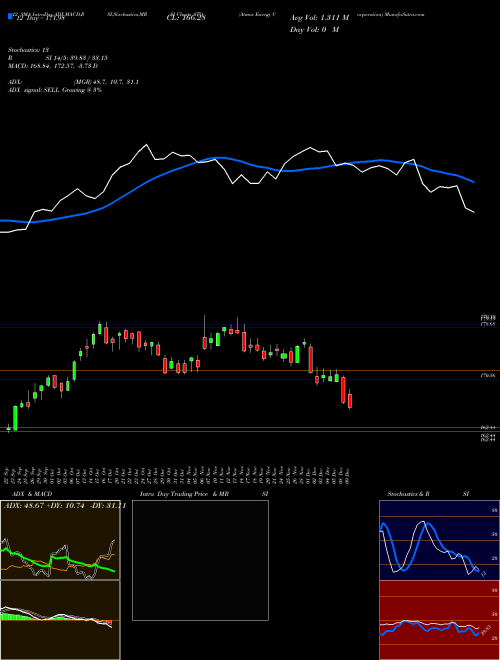
Task: Click the red-background RSI chart panel
Action: (x=439, y=620)
